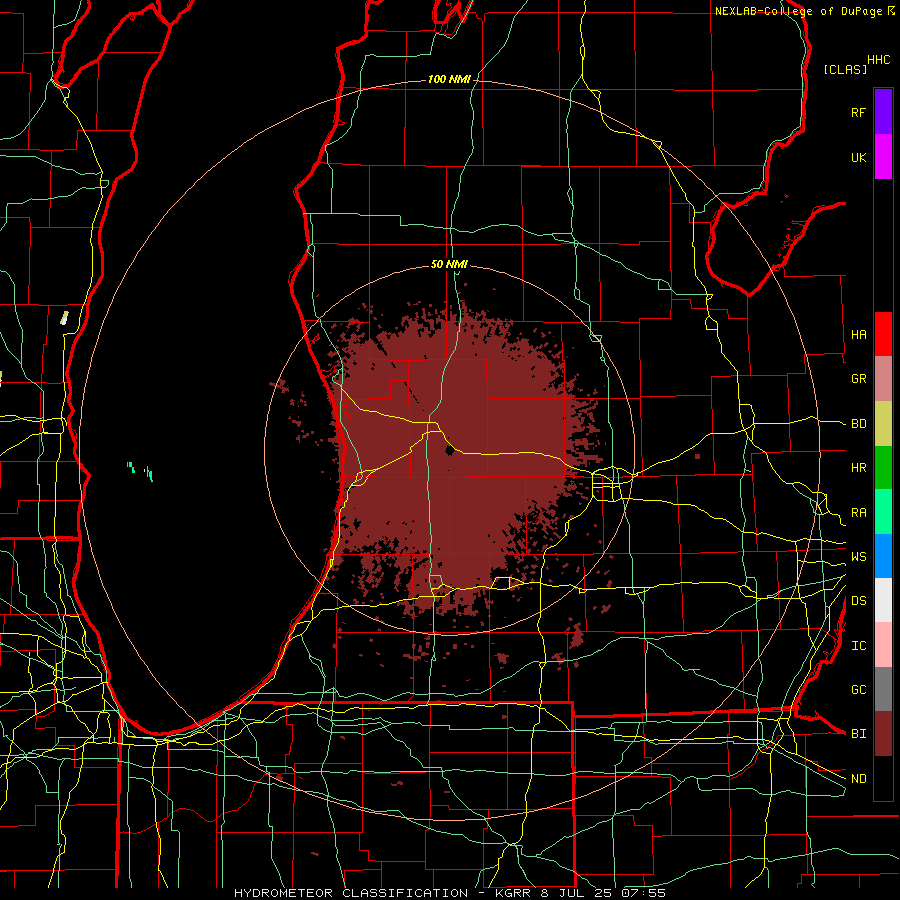Click the UK magenta legend color swatch
Screen dimensions: 900x900
(883, 157)
